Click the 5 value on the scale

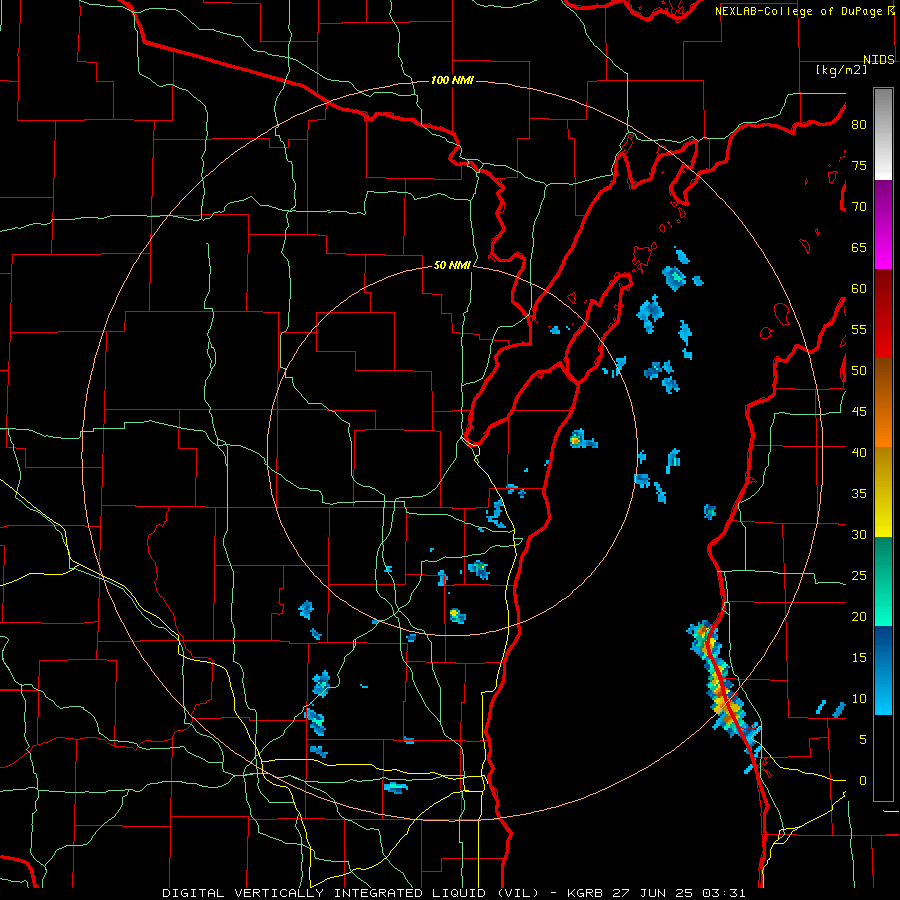(863, 740)
